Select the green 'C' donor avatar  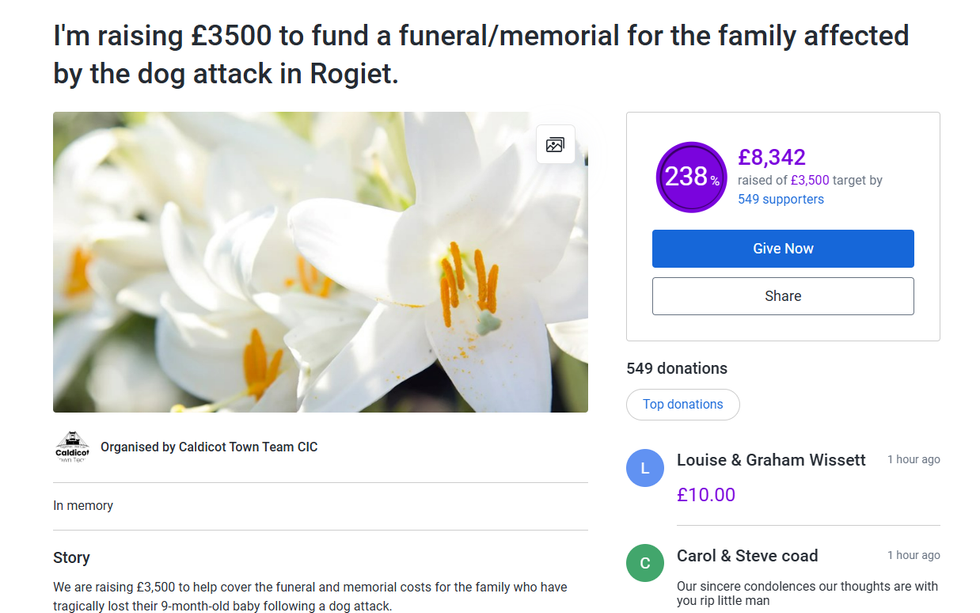pos(645,563)
